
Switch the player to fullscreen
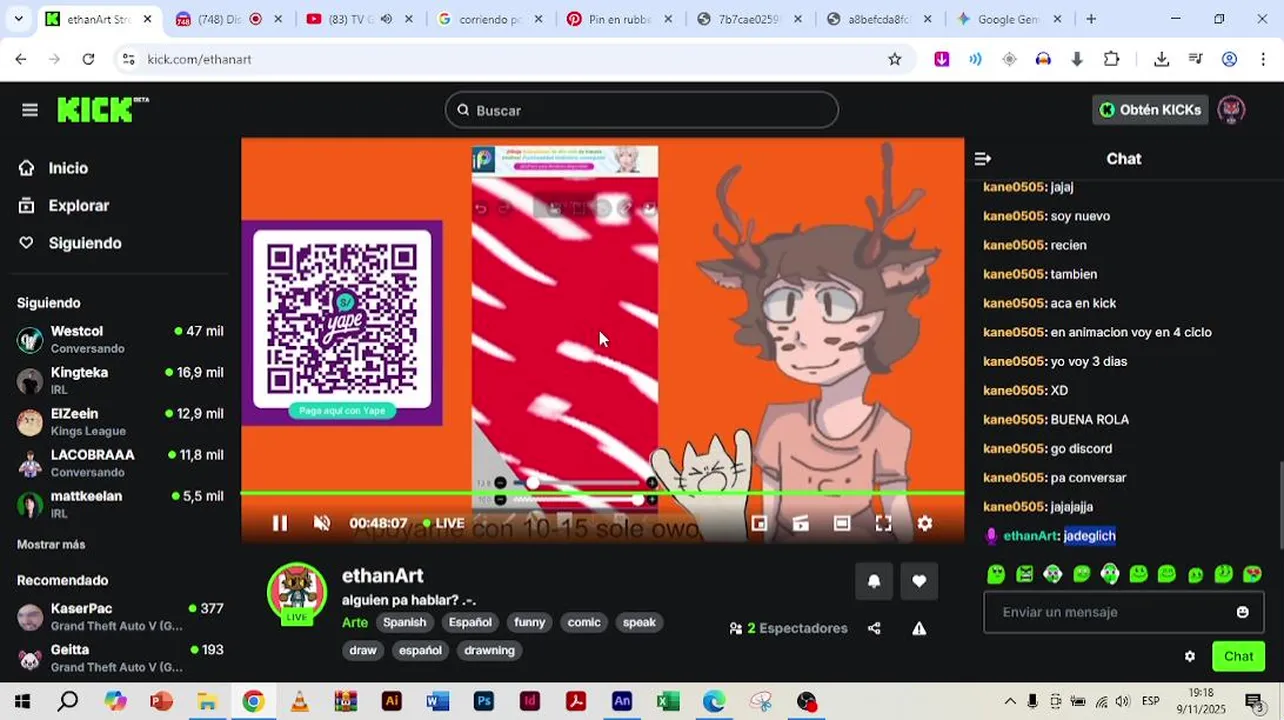click(x=883, y=523)
